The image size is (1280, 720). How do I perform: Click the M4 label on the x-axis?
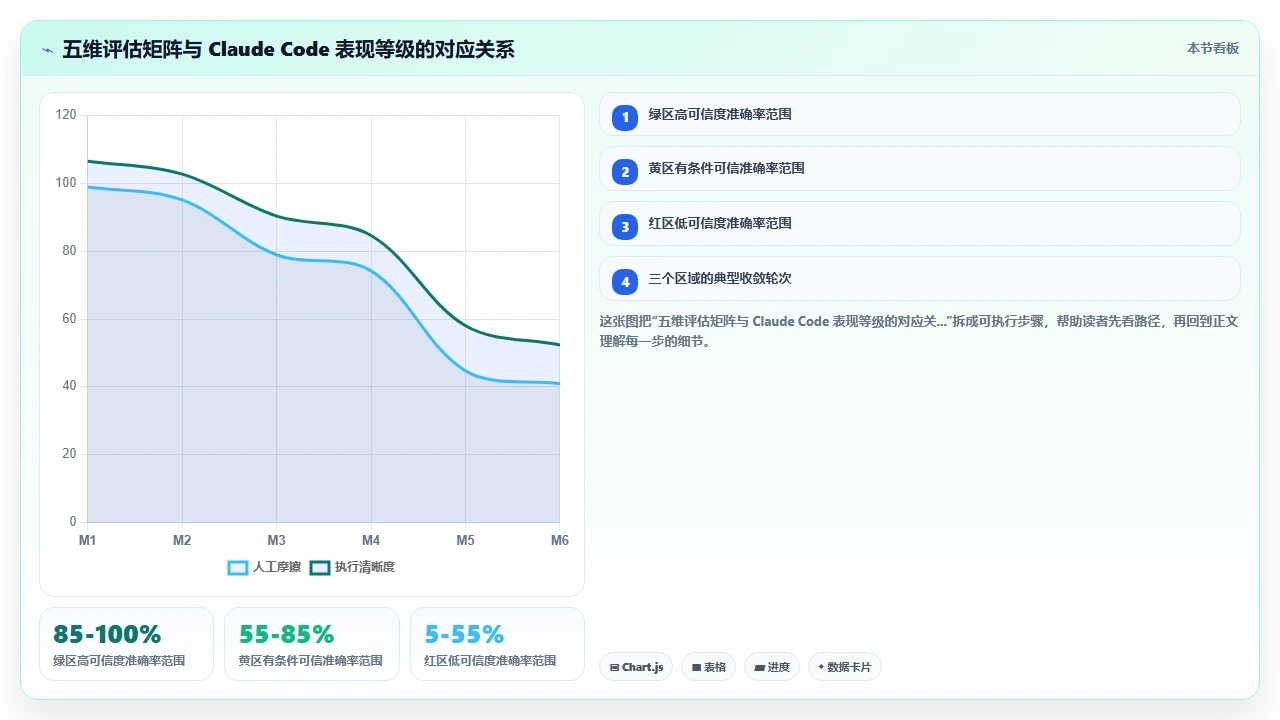click(371, 540)
